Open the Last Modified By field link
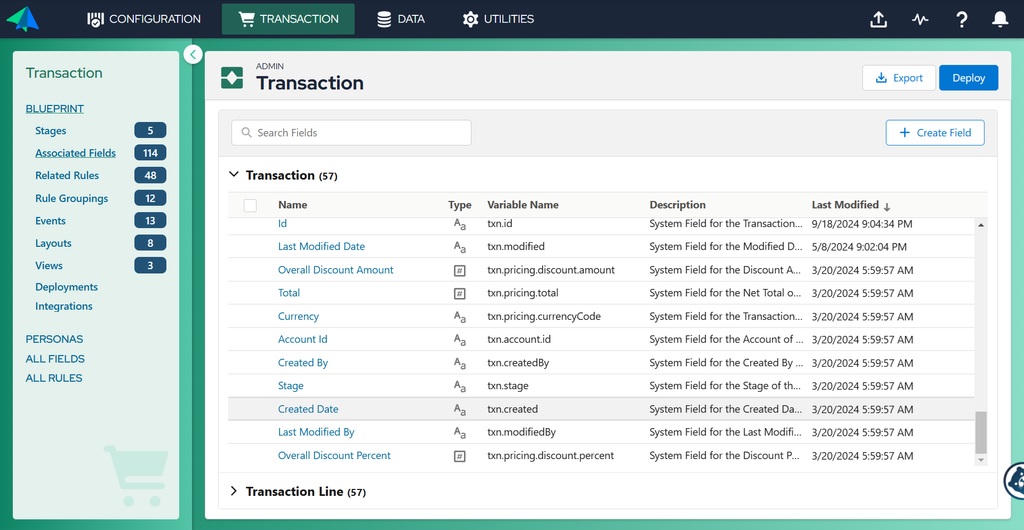The height and width of the screenshot is (530, 1024). [316, 433]
